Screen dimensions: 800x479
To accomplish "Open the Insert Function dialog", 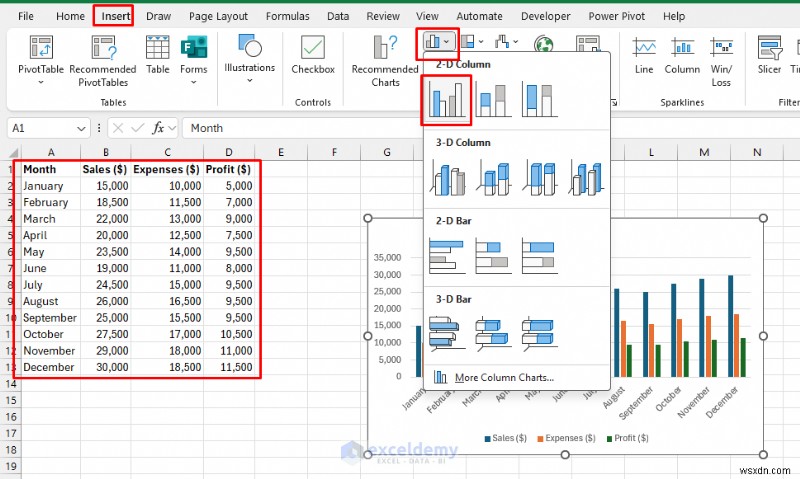I will [158, 128].
